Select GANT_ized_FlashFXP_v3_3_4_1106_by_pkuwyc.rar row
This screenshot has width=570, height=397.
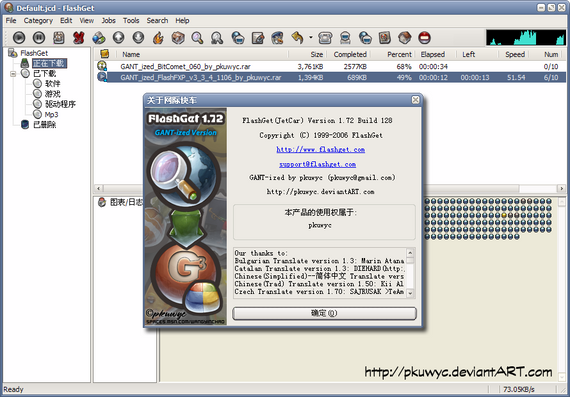[x=330, y=77]
